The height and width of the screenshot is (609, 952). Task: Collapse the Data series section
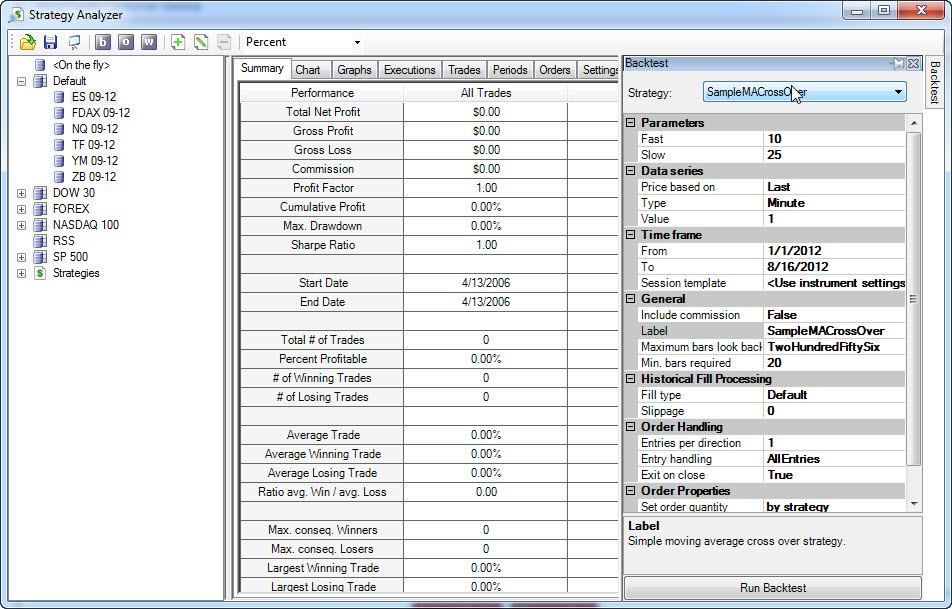631,171
